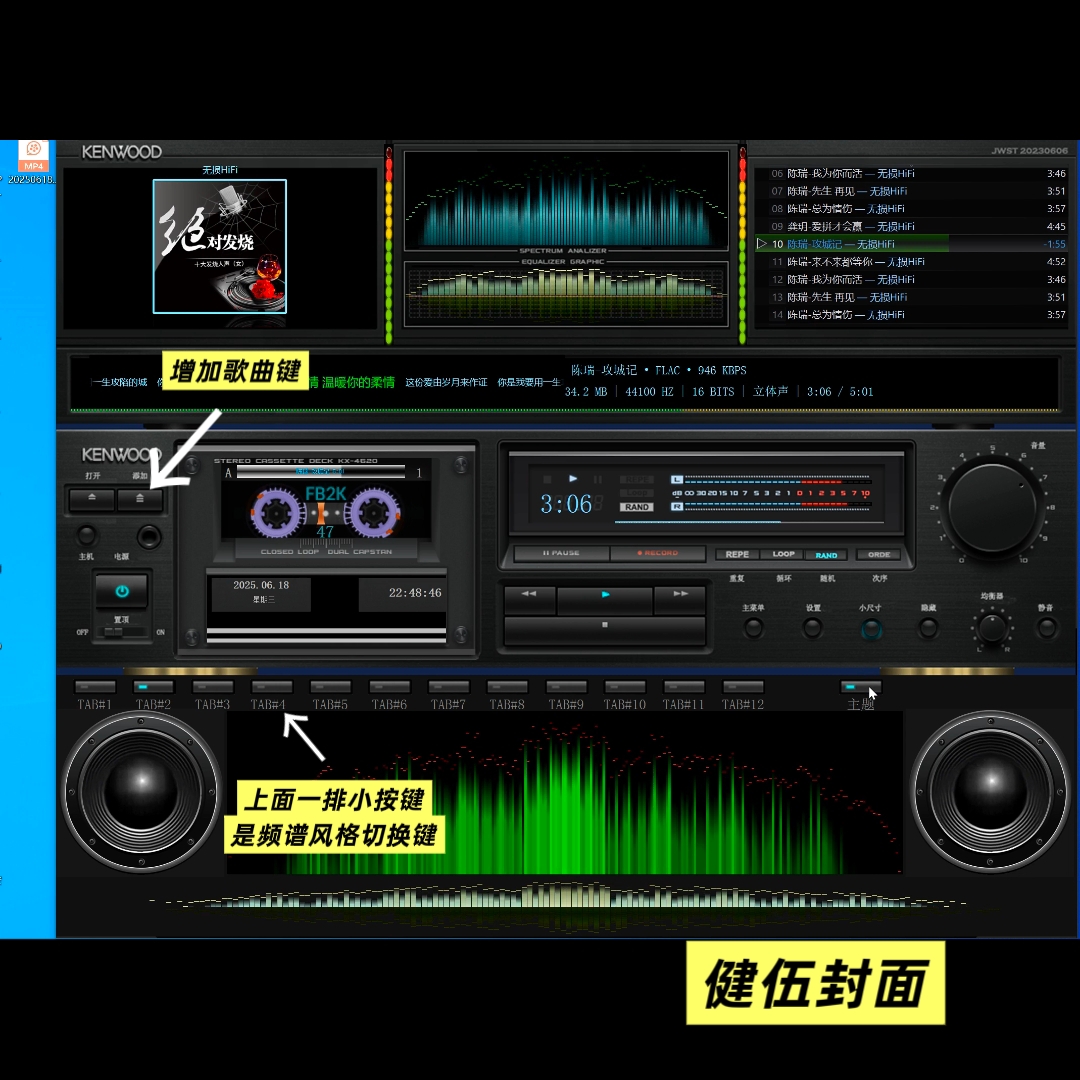Click the 设置 settings knob
The width and height of the screenshot is (1080, 1080).
click(813, 627)
